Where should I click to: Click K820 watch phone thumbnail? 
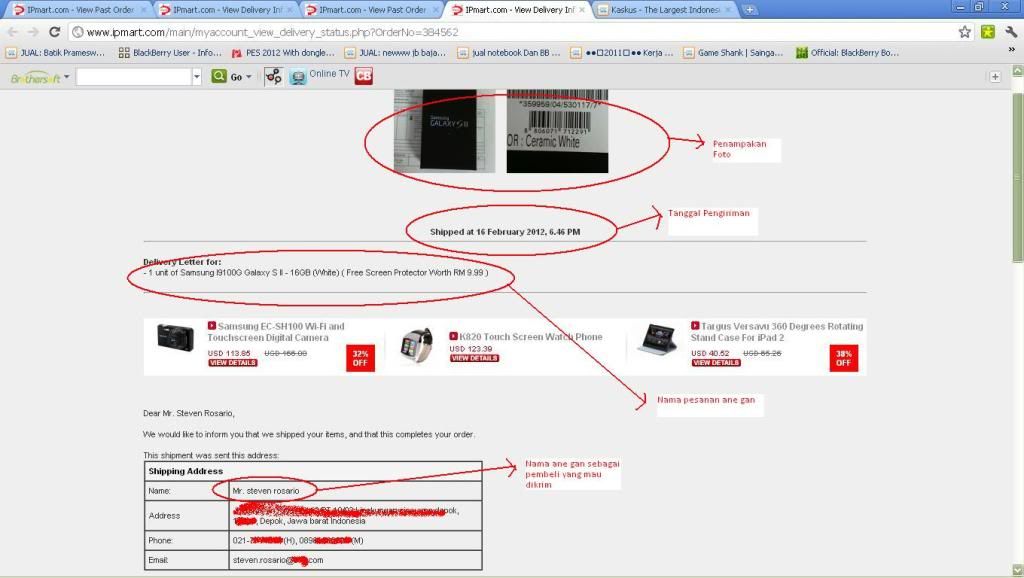[x=418, y=346]
